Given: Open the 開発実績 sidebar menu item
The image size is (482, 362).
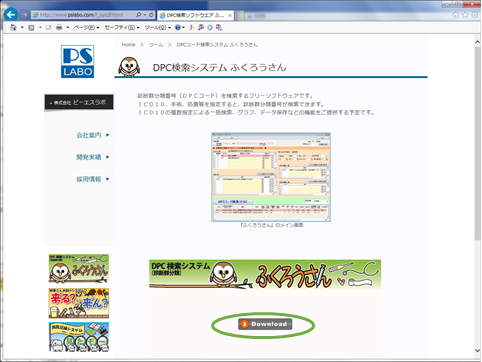Looking at the screenshot, I should pyautogui.click(x=88, y=157).
